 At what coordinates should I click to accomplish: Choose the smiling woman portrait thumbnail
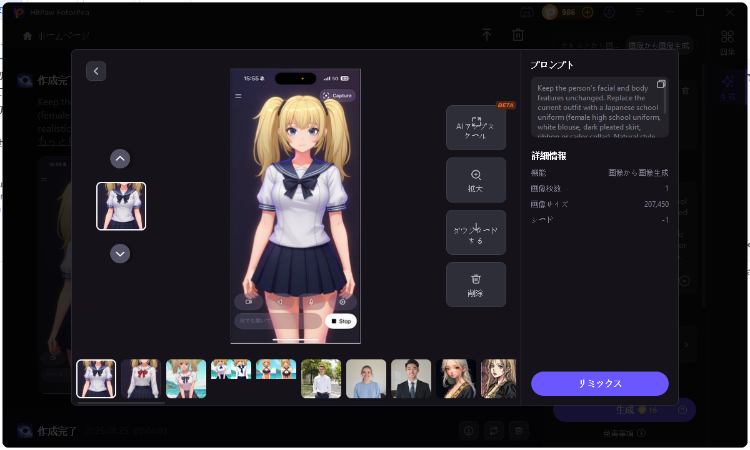[x=366, y=379]
